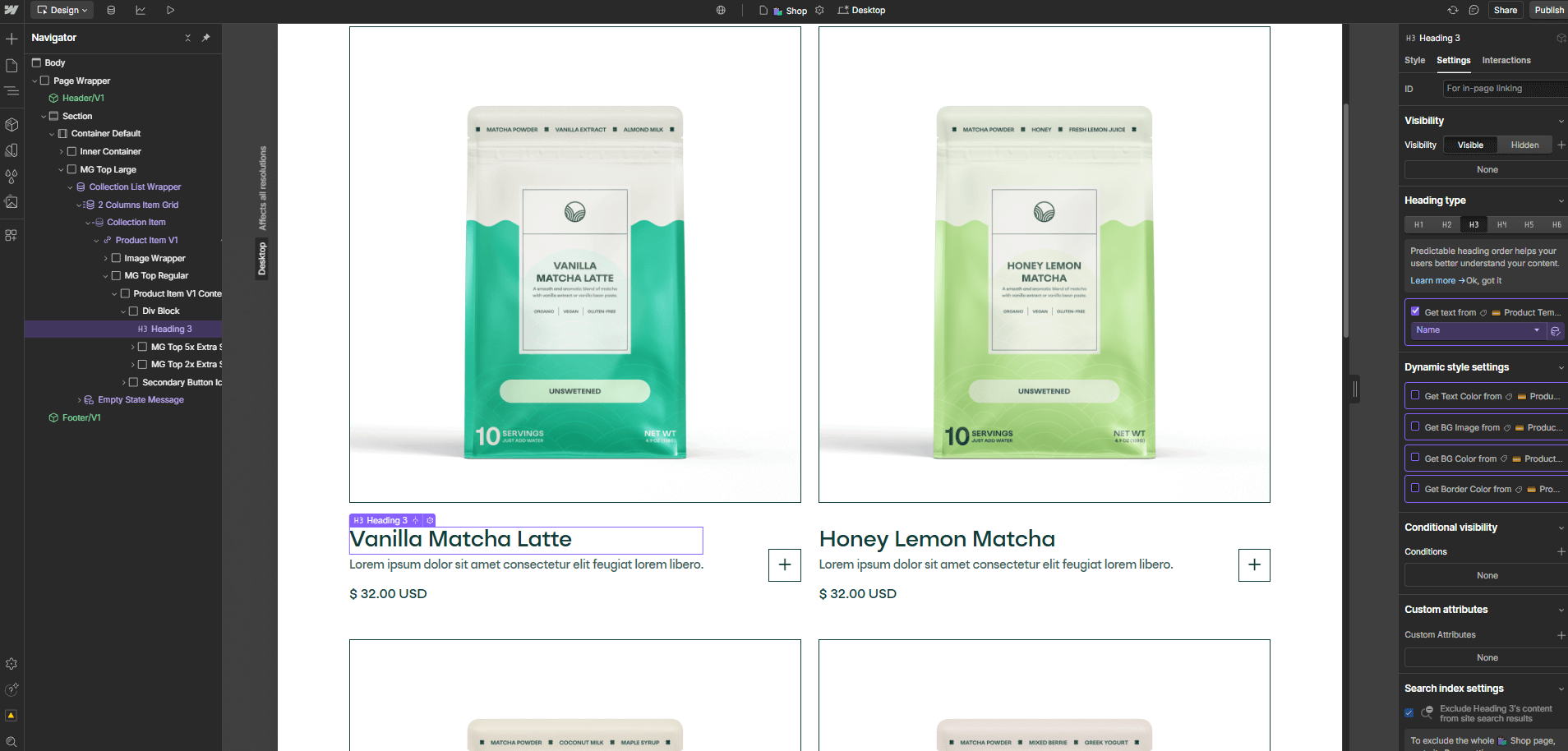
Task: Enable Get BG Color from checkbox
Action: point(1415,458)
